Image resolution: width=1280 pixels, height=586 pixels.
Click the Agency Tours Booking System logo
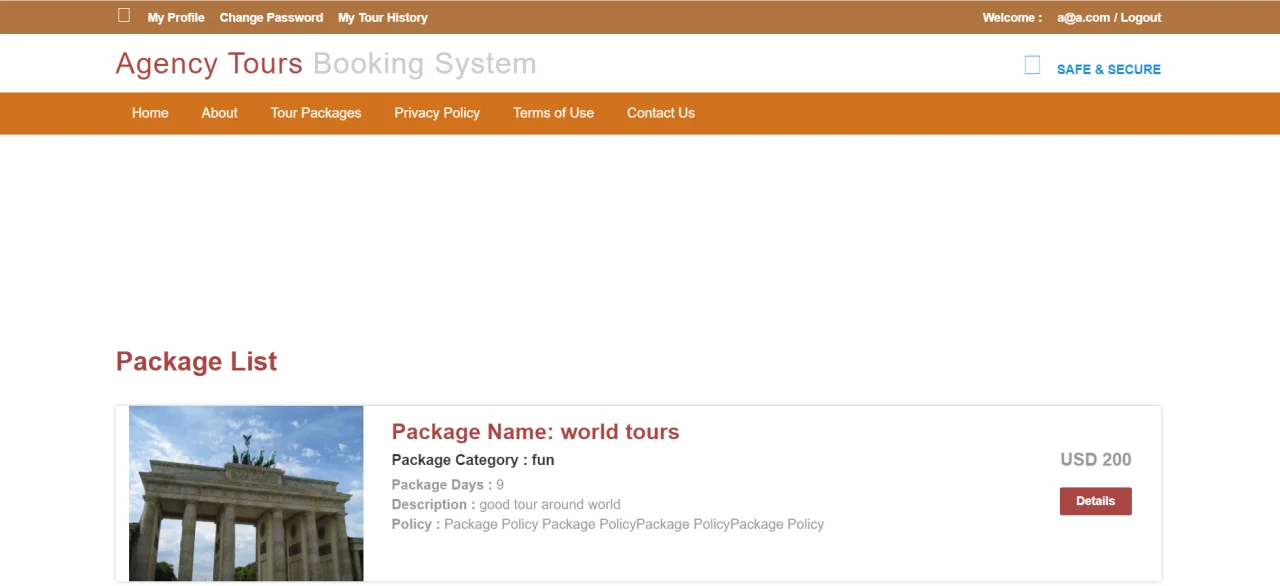coord(326,64)
